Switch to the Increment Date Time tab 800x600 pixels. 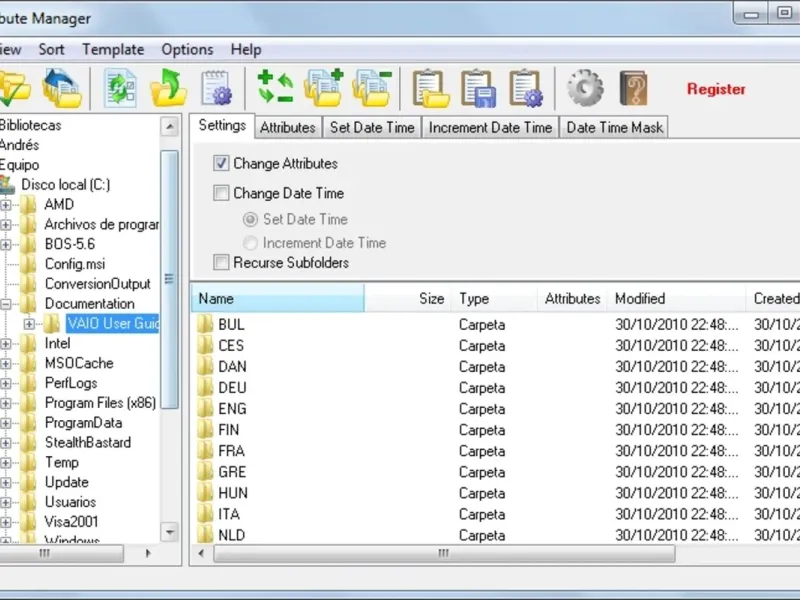(490, 128)
